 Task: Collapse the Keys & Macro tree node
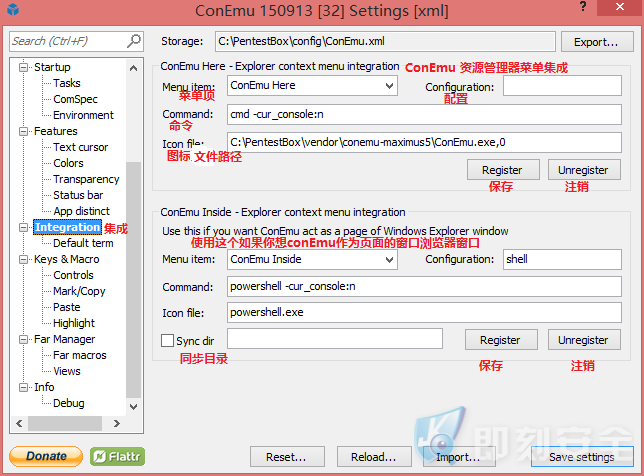coord(23,259)
